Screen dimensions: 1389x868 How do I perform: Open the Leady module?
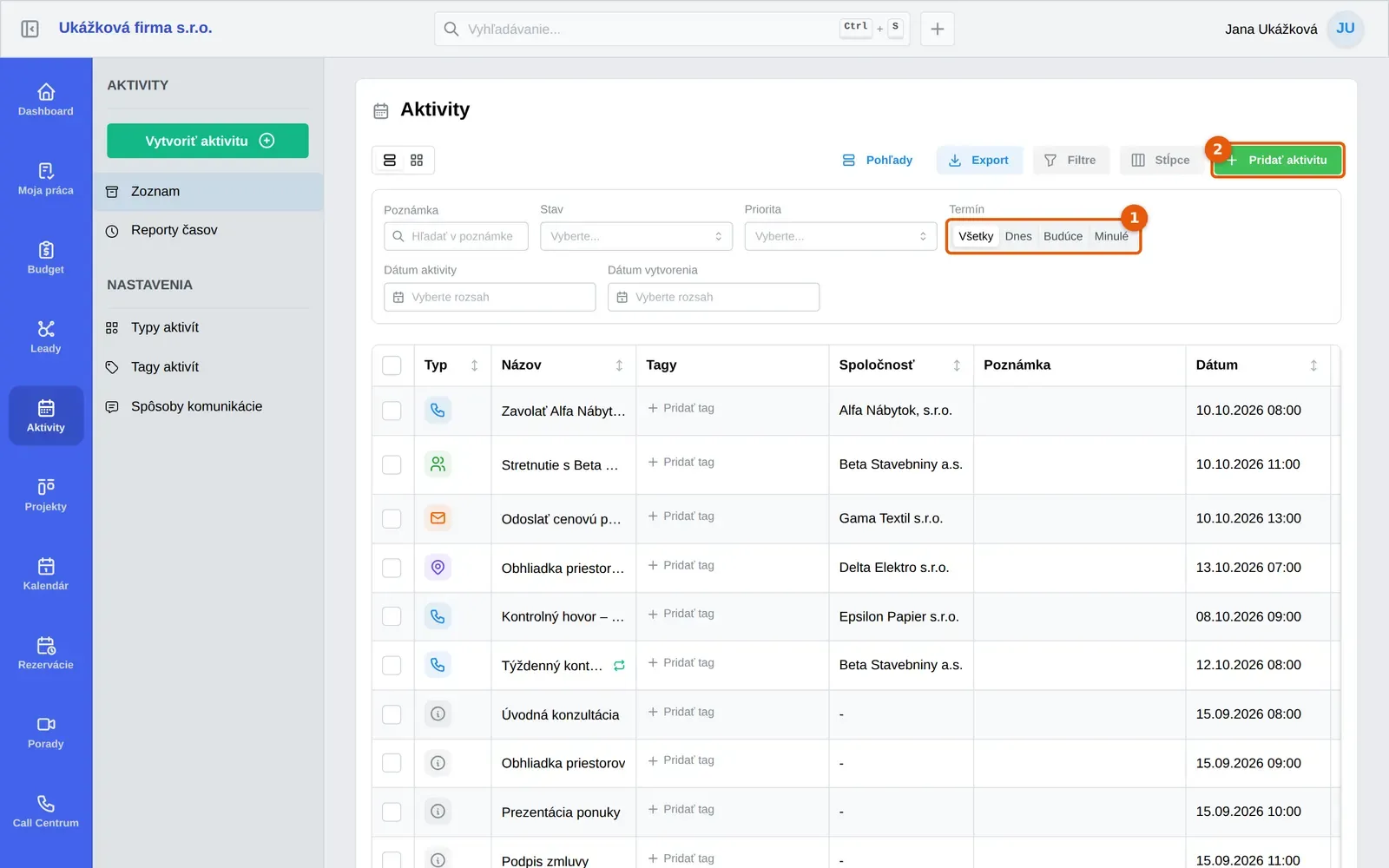coord(46,337)
